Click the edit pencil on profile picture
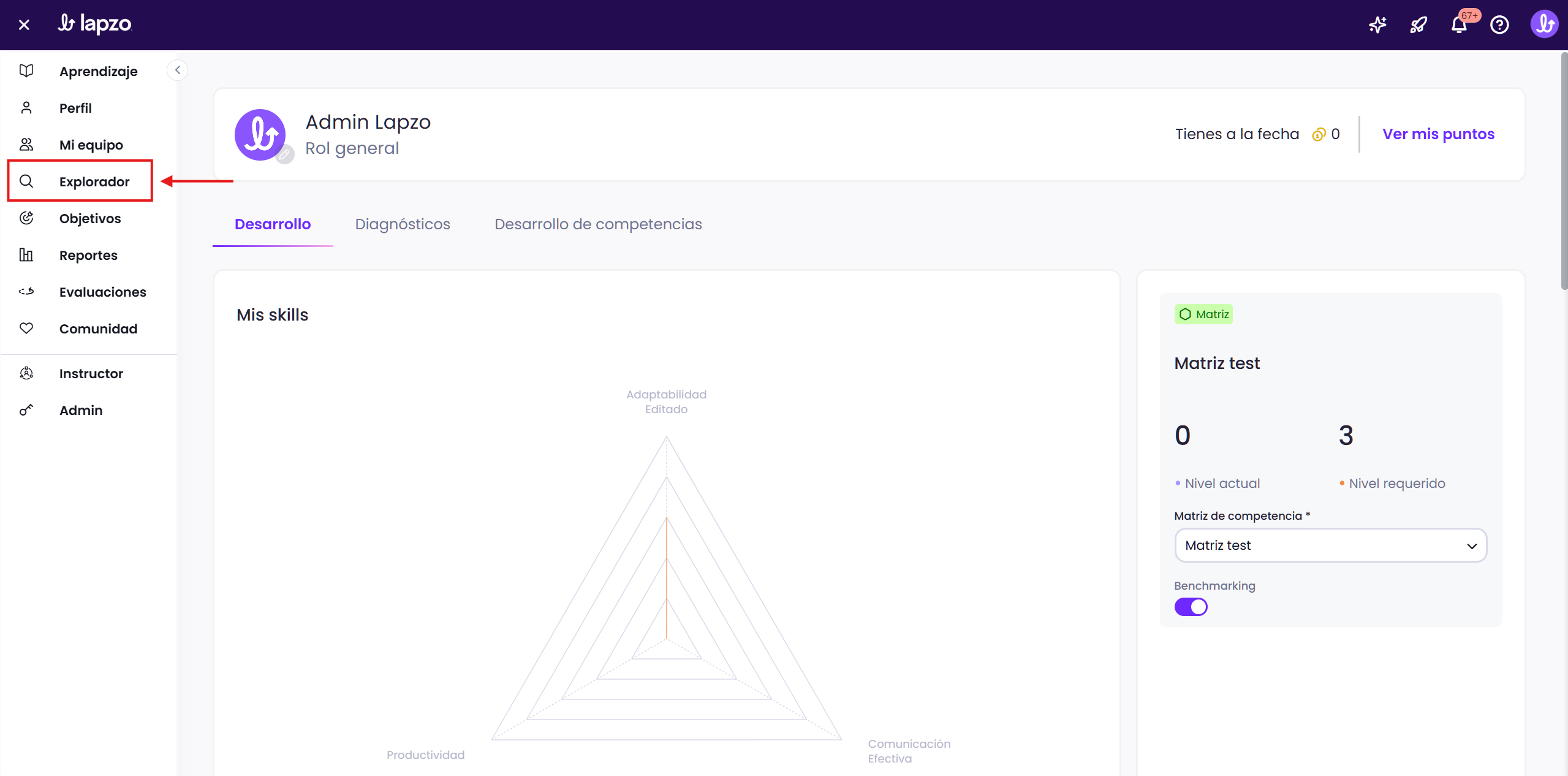Viewport: 1568px width, 776px height. [x=284, y=154]
